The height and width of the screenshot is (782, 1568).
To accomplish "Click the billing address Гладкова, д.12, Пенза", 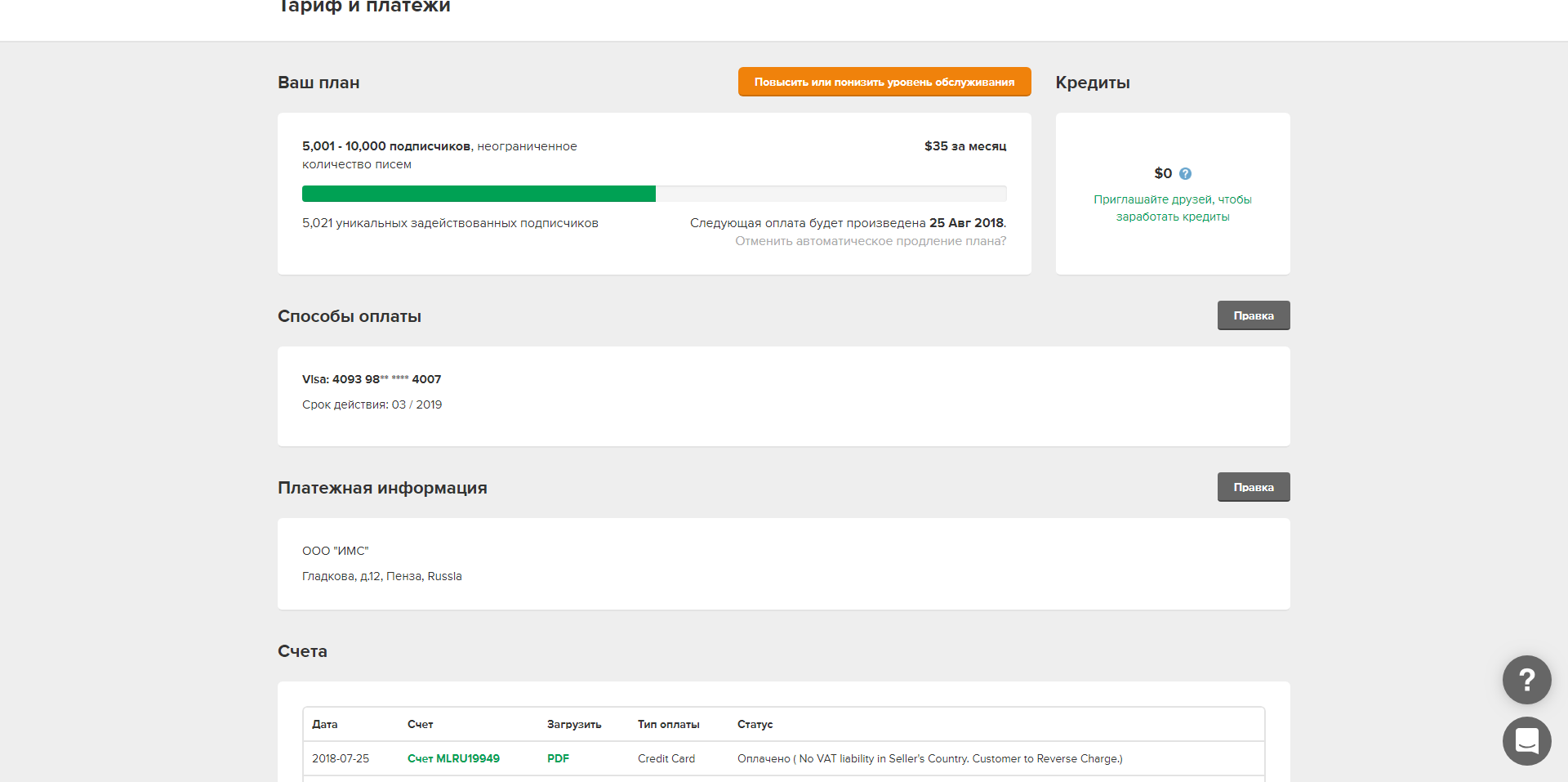I will (x=381, y=576).
